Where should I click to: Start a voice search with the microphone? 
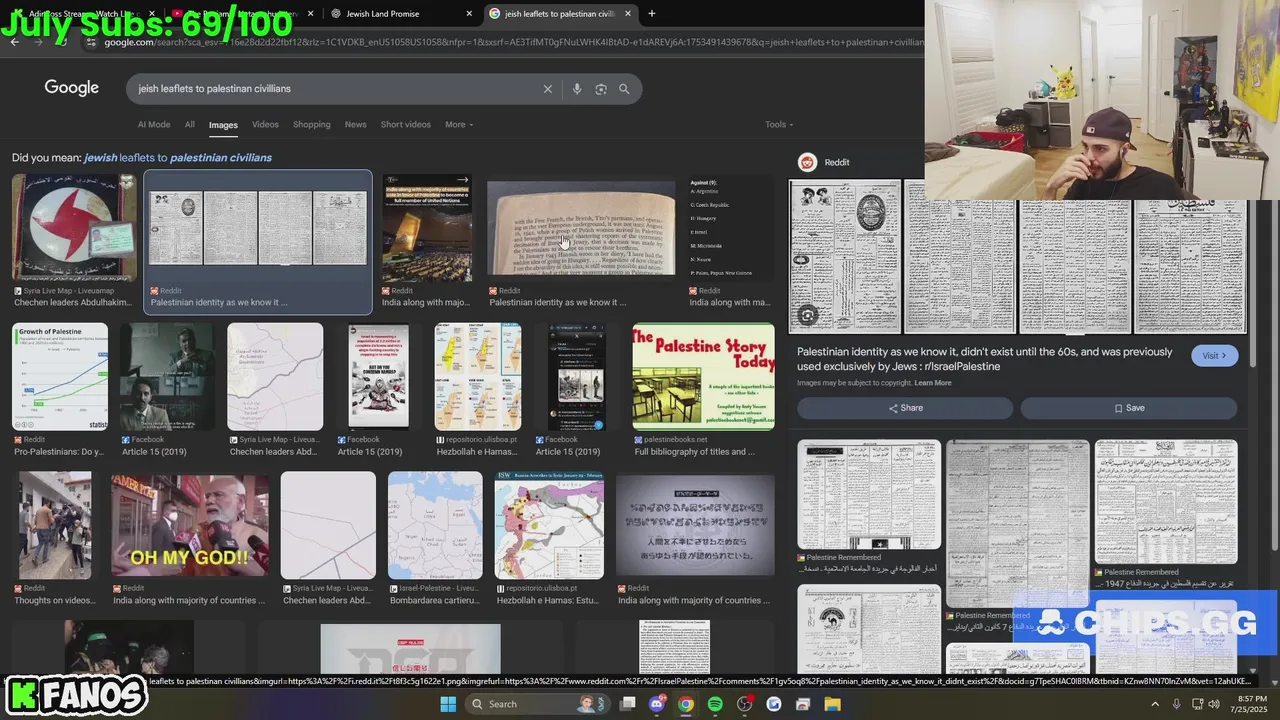[577, 89]
